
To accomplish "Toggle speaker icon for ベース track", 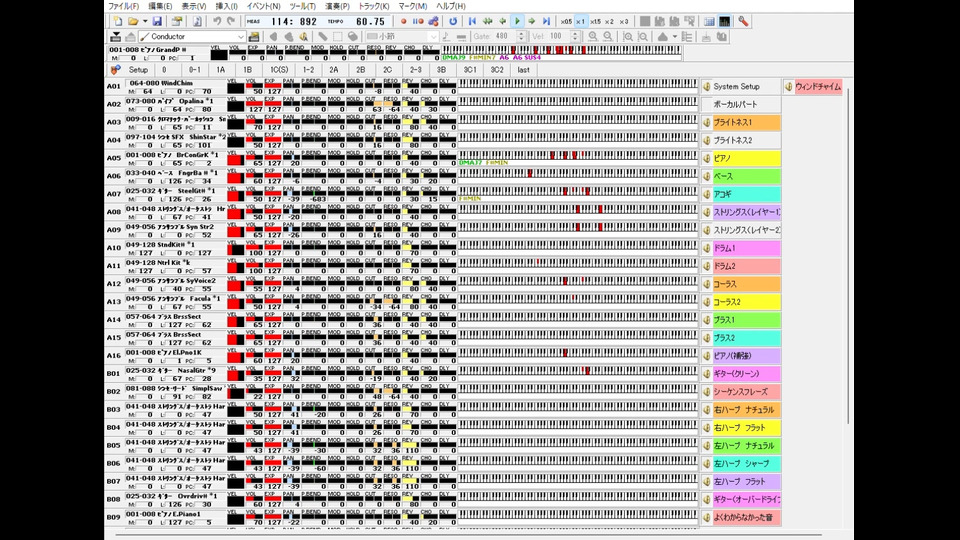I will [707, 176].
